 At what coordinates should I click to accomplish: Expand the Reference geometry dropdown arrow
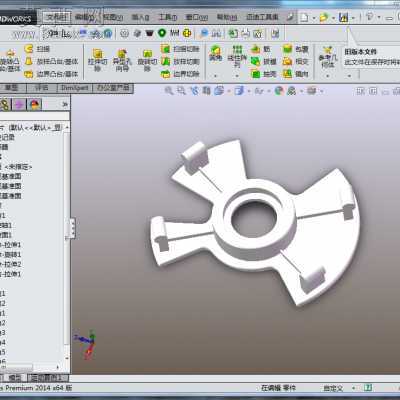328,76
